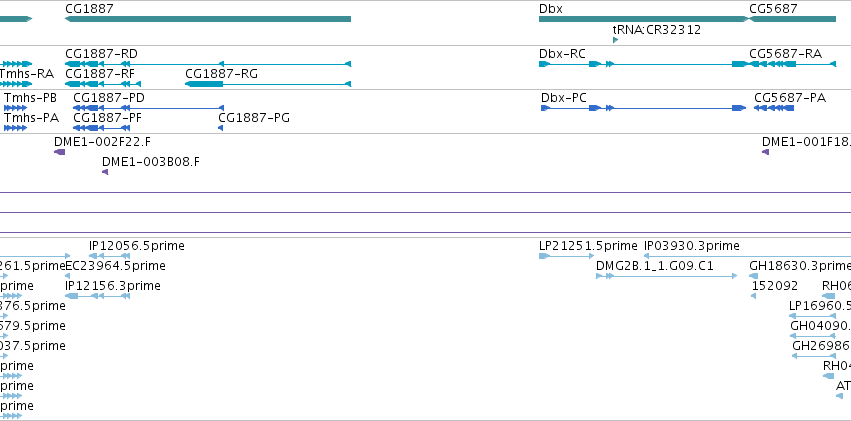
Task: Click the tRNA:CR32312 arrow marker
Action: pos(615,40)
